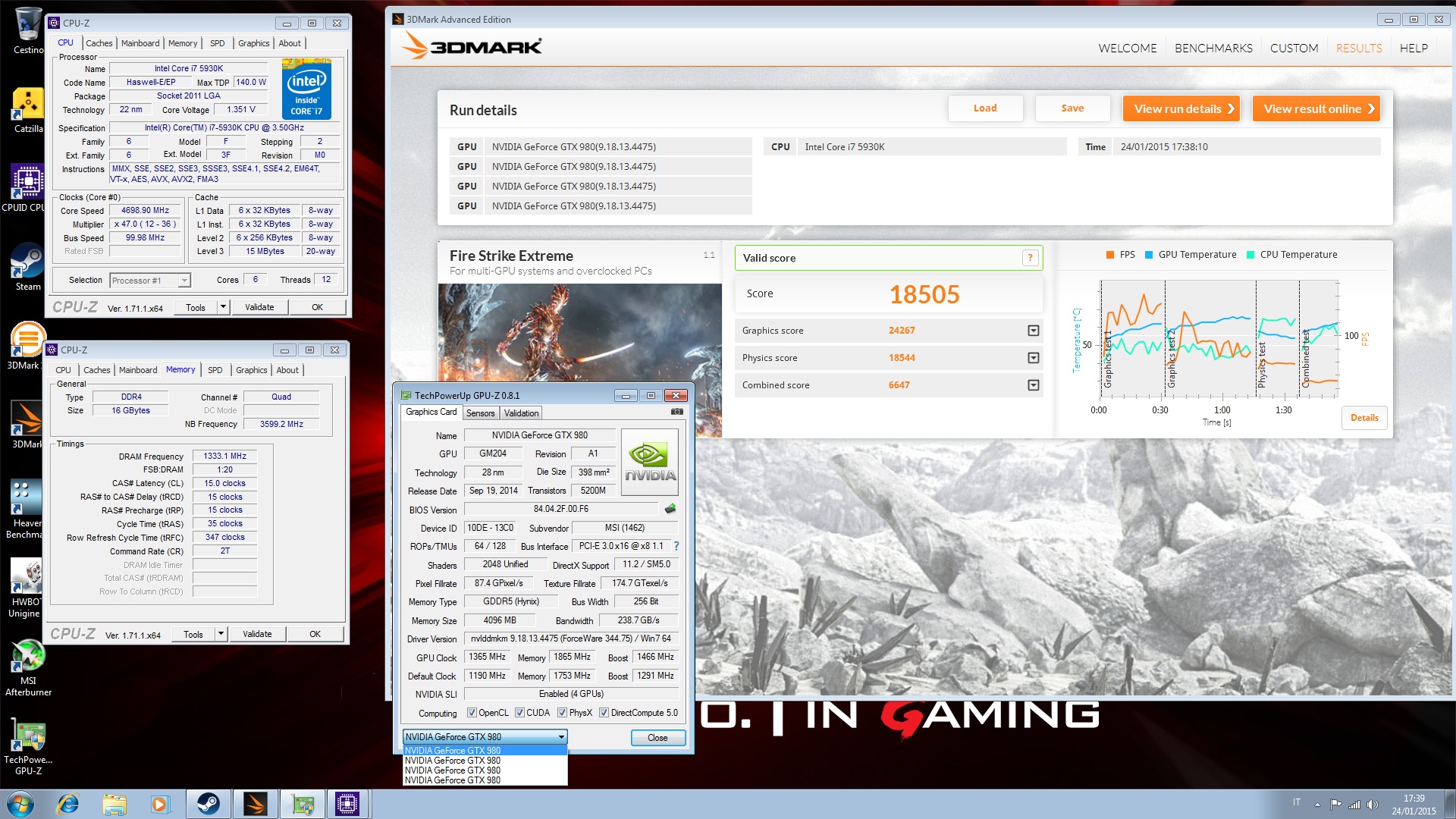Expand the Graphics score details

(x=1033, y=331)
